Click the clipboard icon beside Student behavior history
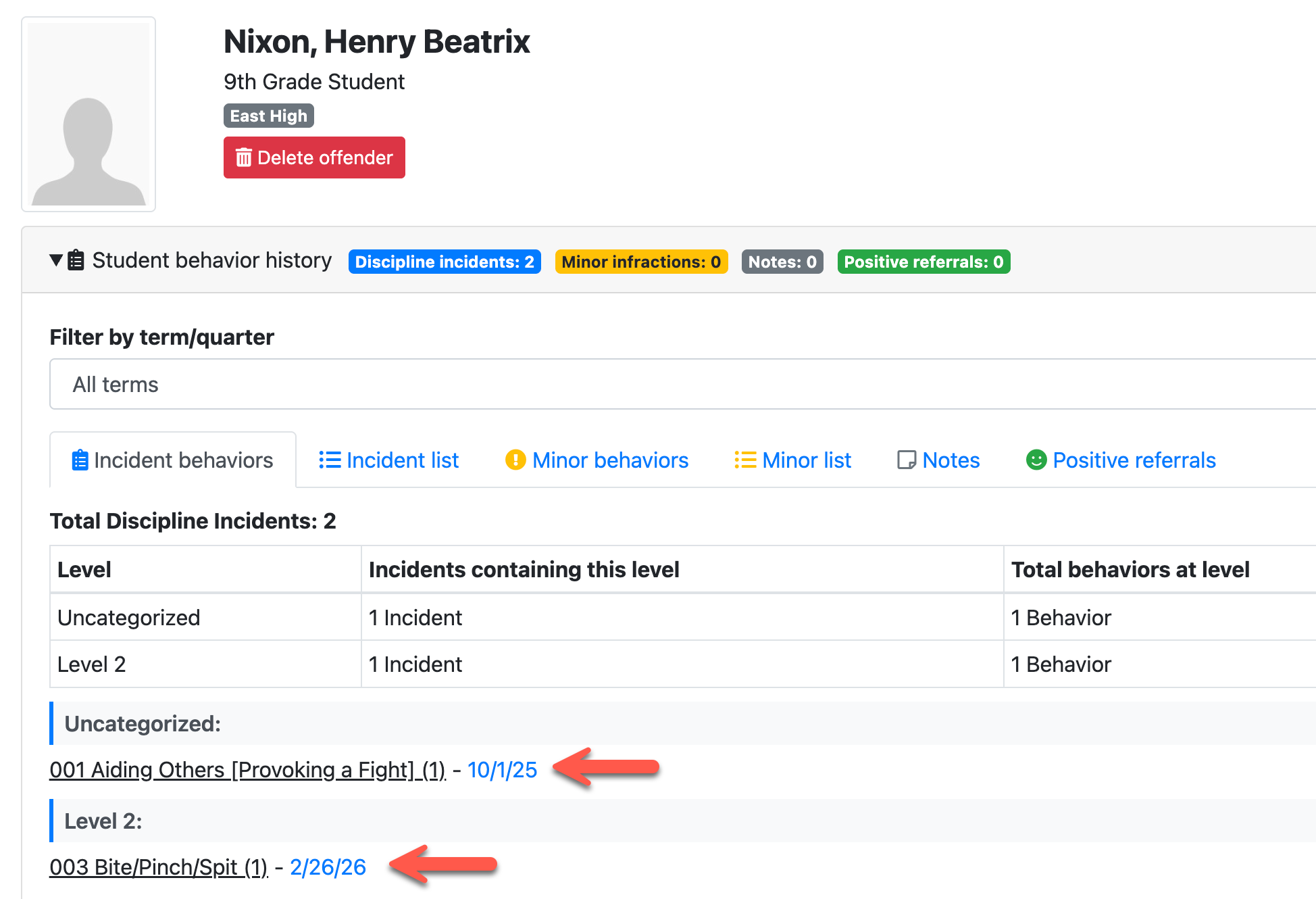 76,260
